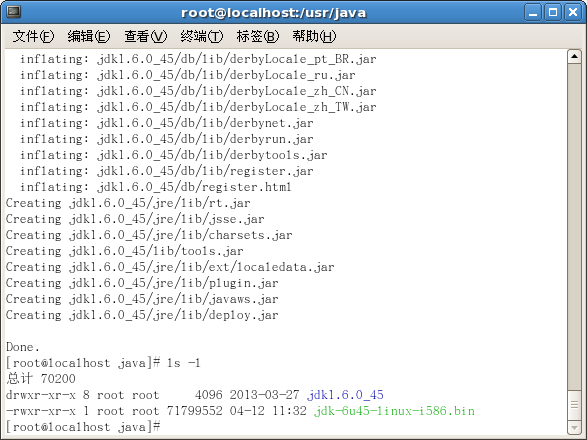Click the 总计 70200 line
Image resolution: width=587 pixels, height=440 pixels.
pos(41,379)
